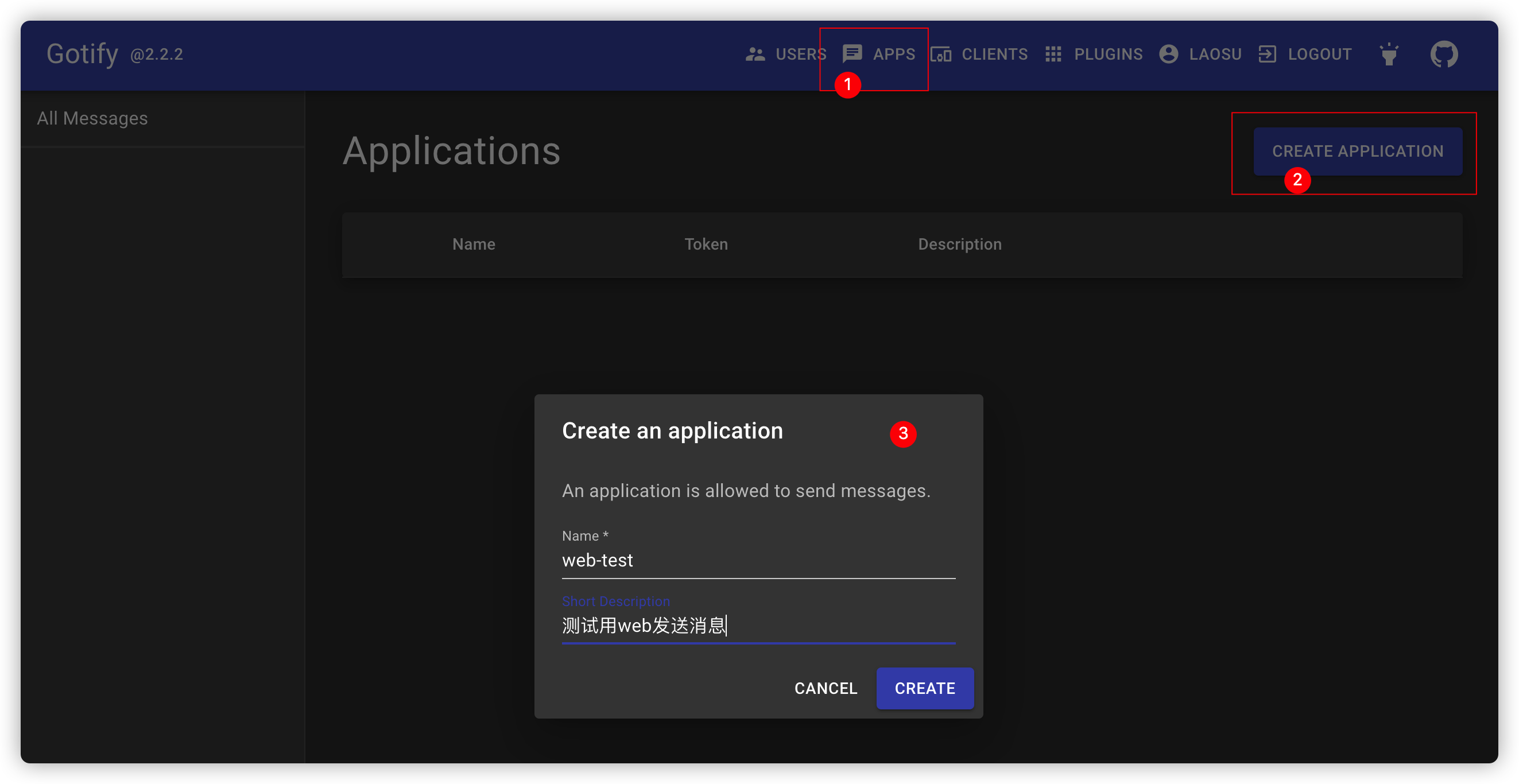
Task: Click the Plugins grid icon
Action: pos(1053,54)
